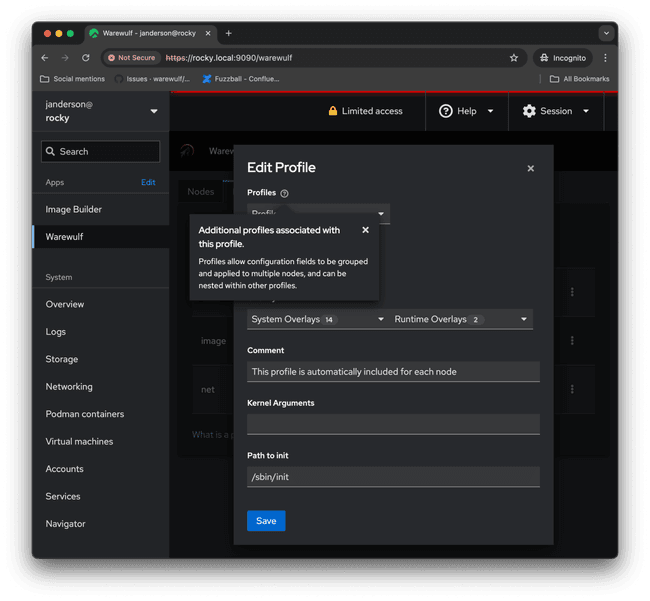Open a new browser tab

click(x=229, y=33)
